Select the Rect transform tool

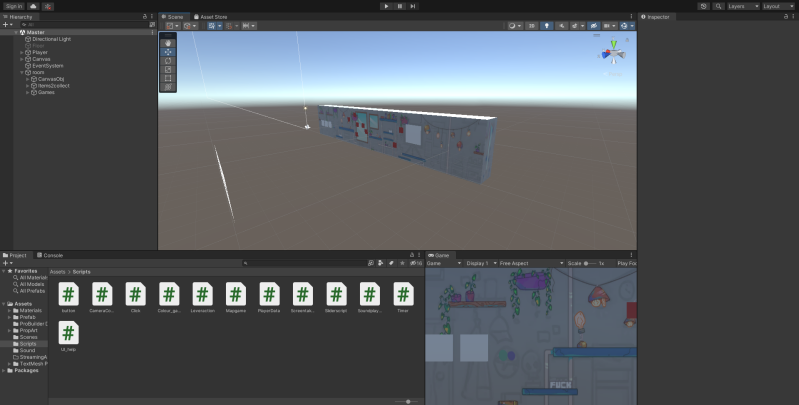point(168,78)
